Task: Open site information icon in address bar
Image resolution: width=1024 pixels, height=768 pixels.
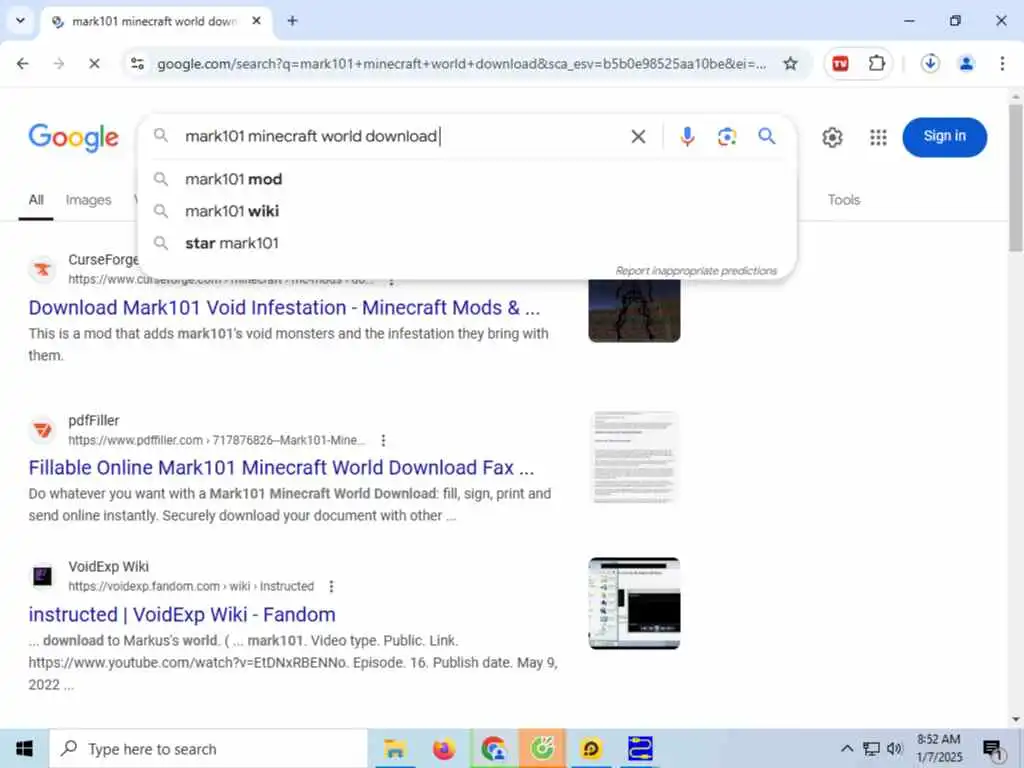Action: coord(137,63)
